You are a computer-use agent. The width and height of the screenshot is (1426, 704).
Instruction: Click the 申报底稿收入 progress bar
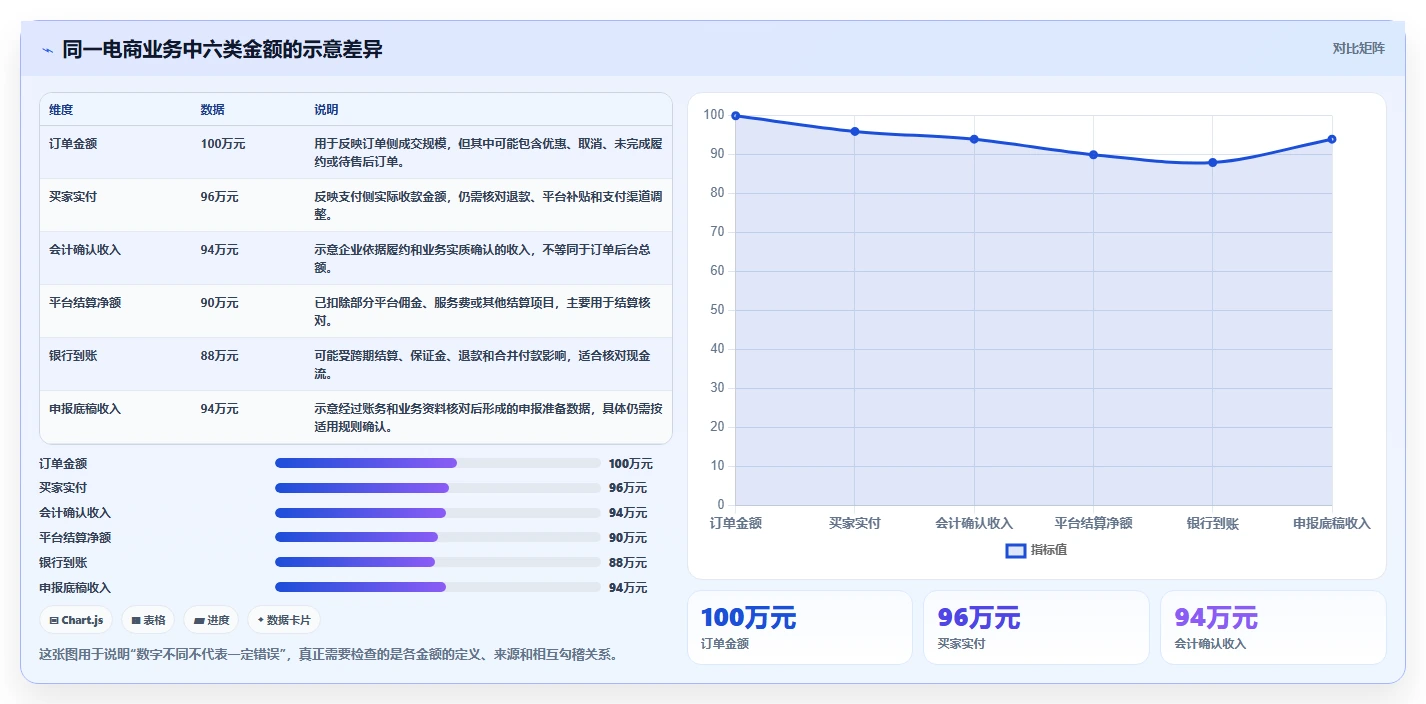click(x=437, y=587)
